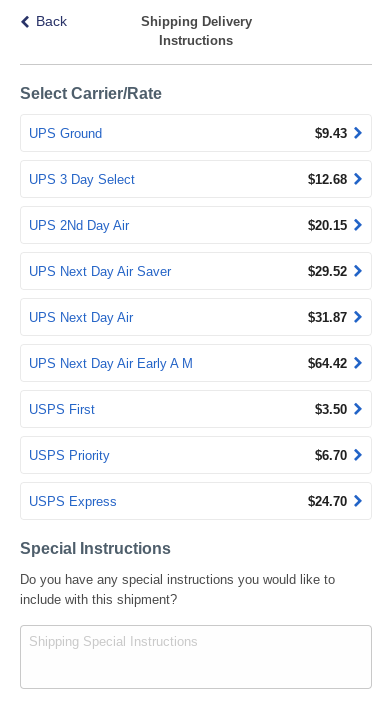The width and height of the screenshot is (390, 701).
Task: Choose UPS Next Day Air Early A M
Action: click(196, 363)
